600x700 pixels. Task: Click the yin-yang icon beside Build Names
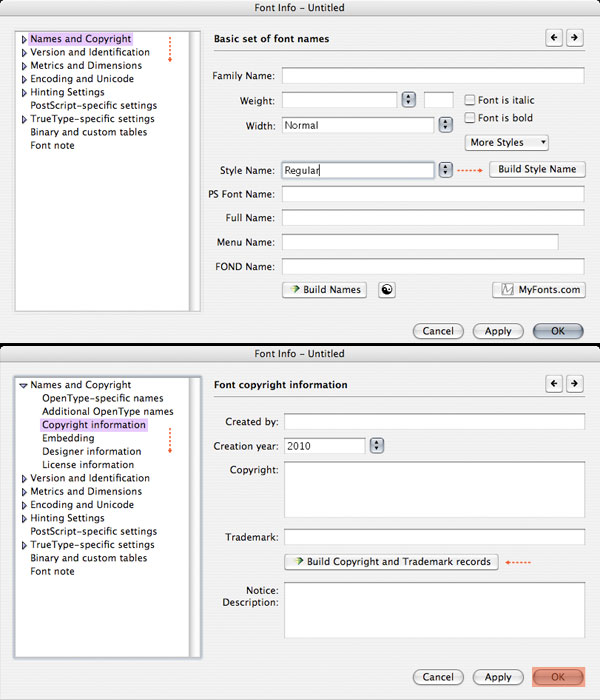pyautogui.click(x=387, y=290)
